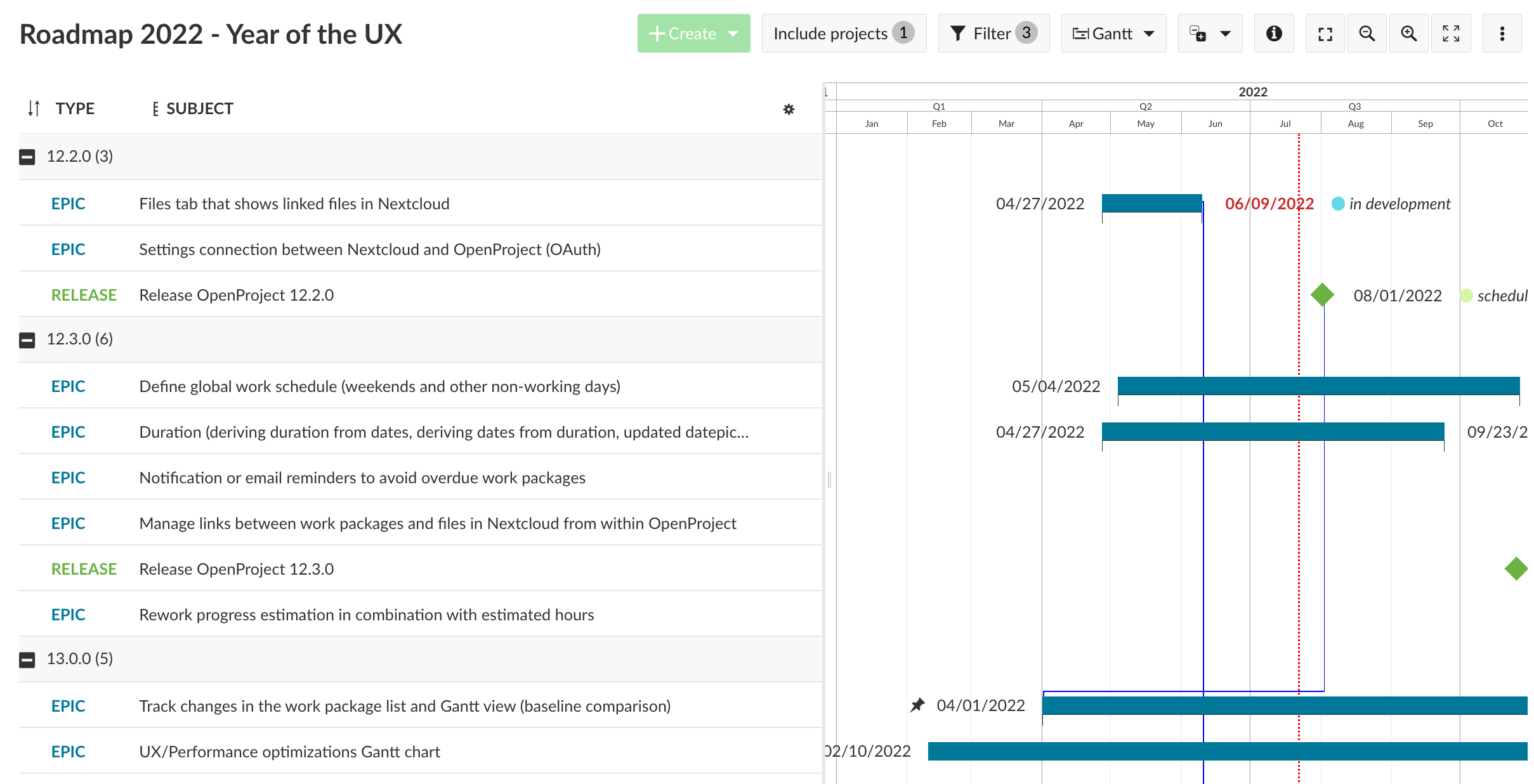Viewport: 1534px width, 784px height.
Task: Click the zoom-to-fit (auto zoom) icon
Action: pyautogui.click(x=1325, y=33)
